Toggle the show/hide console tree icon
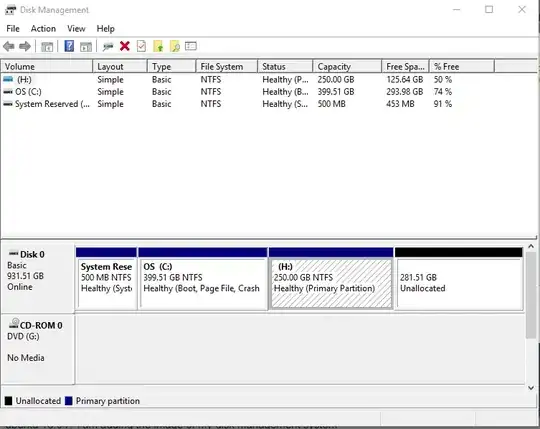Image resolution: width=540 pixels, height=429 pixels. (47, 46)
